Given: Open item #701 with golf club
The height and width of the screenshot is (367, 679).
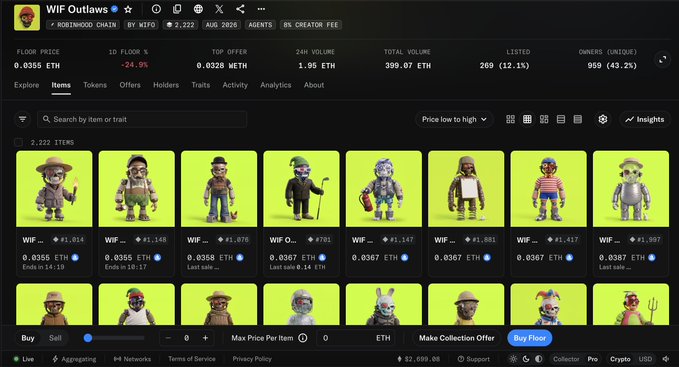Looking at the screenshot, I should point(301,189).
